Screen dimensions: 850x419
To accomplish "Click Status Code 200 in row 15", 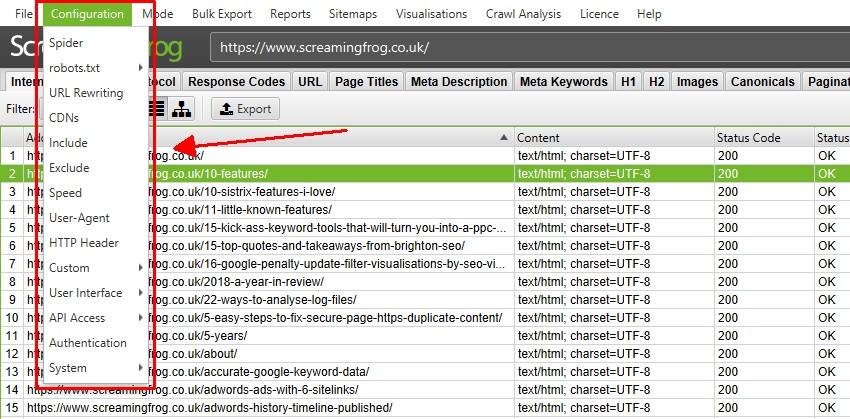I will tap(764, 408).
